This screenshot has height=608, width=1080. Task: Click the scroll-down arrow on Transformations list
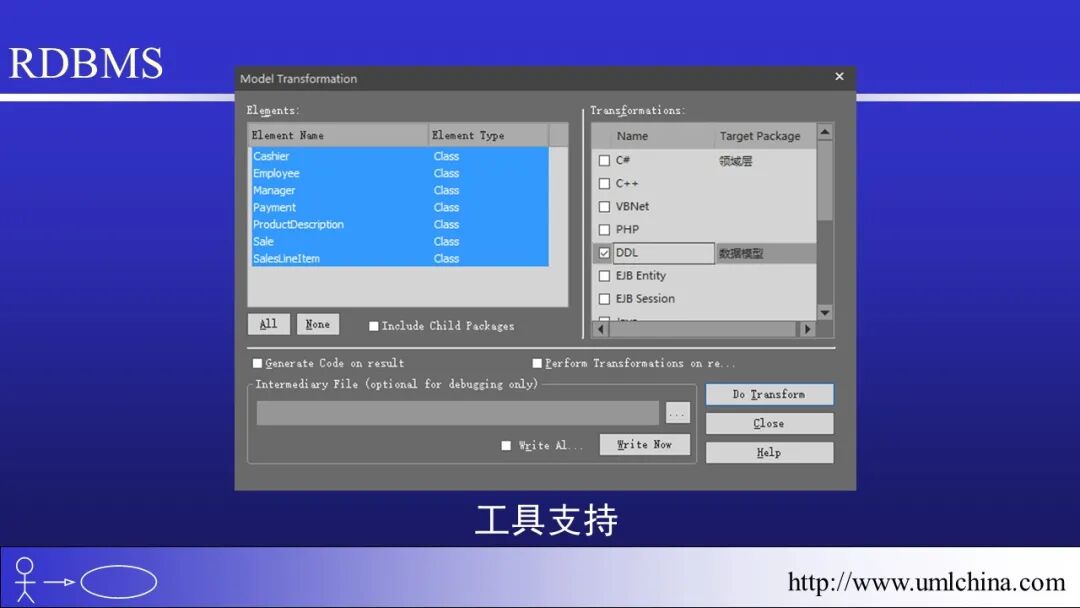point(824,311)
